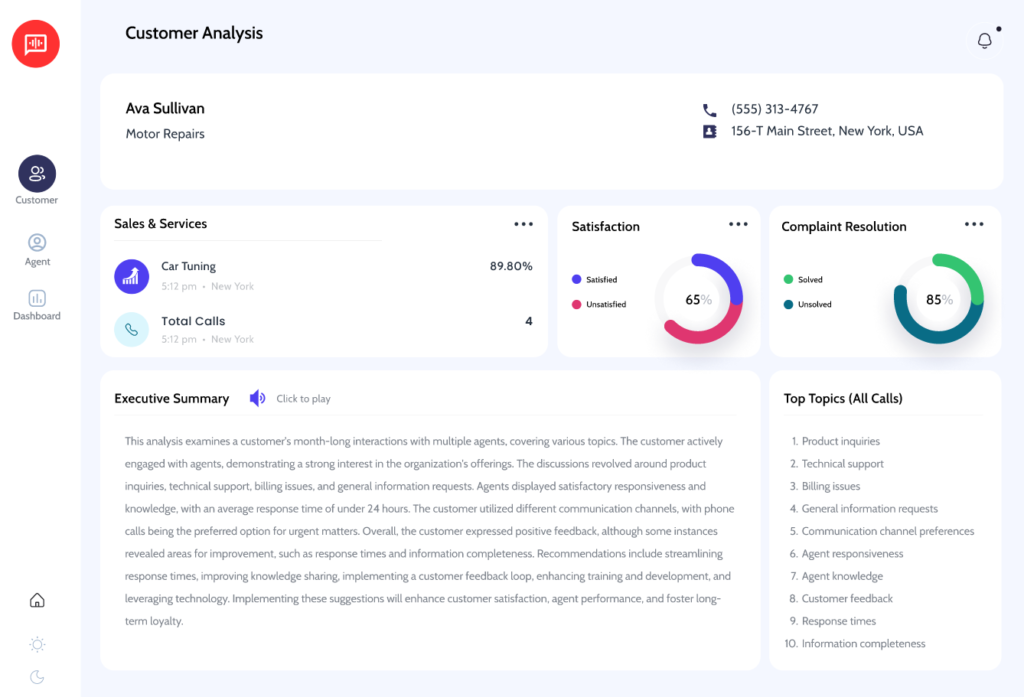Click the address contact card icon

pos(709,131)
